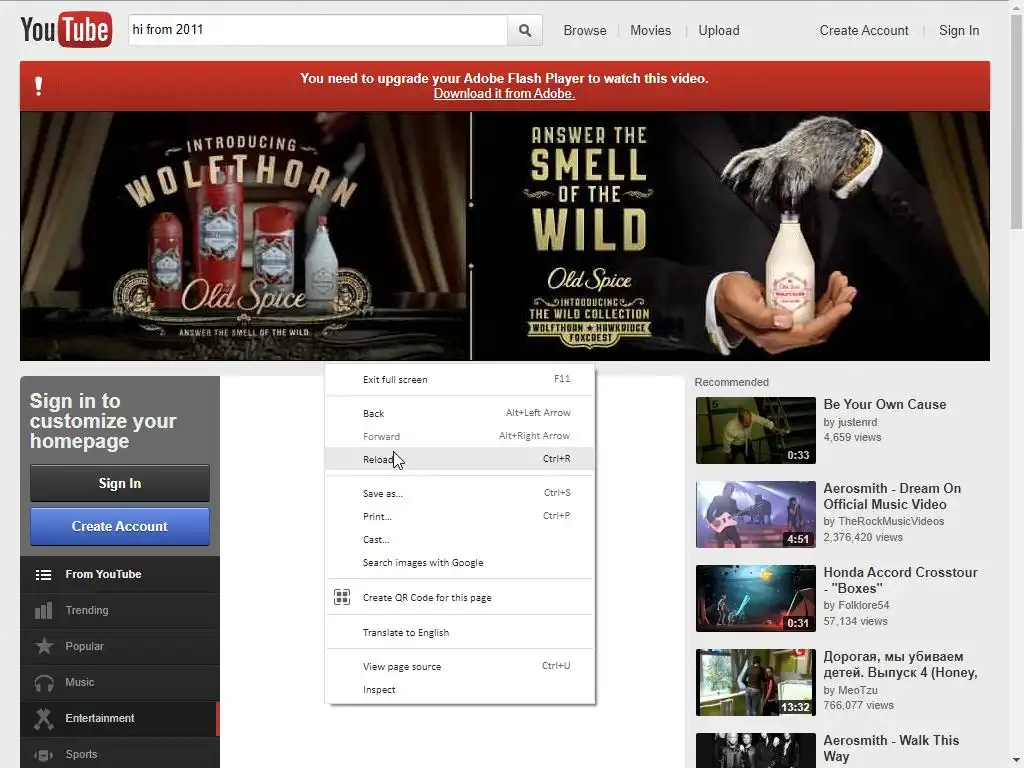This screenshot has width=1024, height=768.
Task: Choose 'Print...' from context menu
Action: coord(460,517)
